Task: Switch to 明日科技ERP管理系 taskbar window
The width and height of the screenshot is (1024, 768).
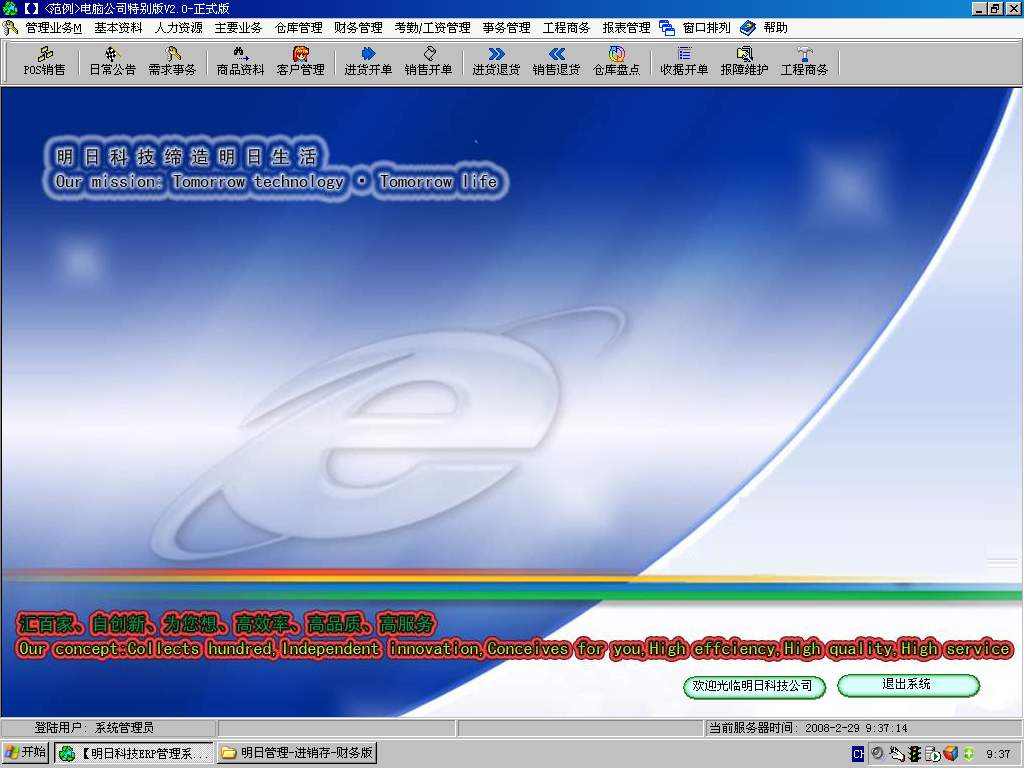Action: [x=135, y=753]
